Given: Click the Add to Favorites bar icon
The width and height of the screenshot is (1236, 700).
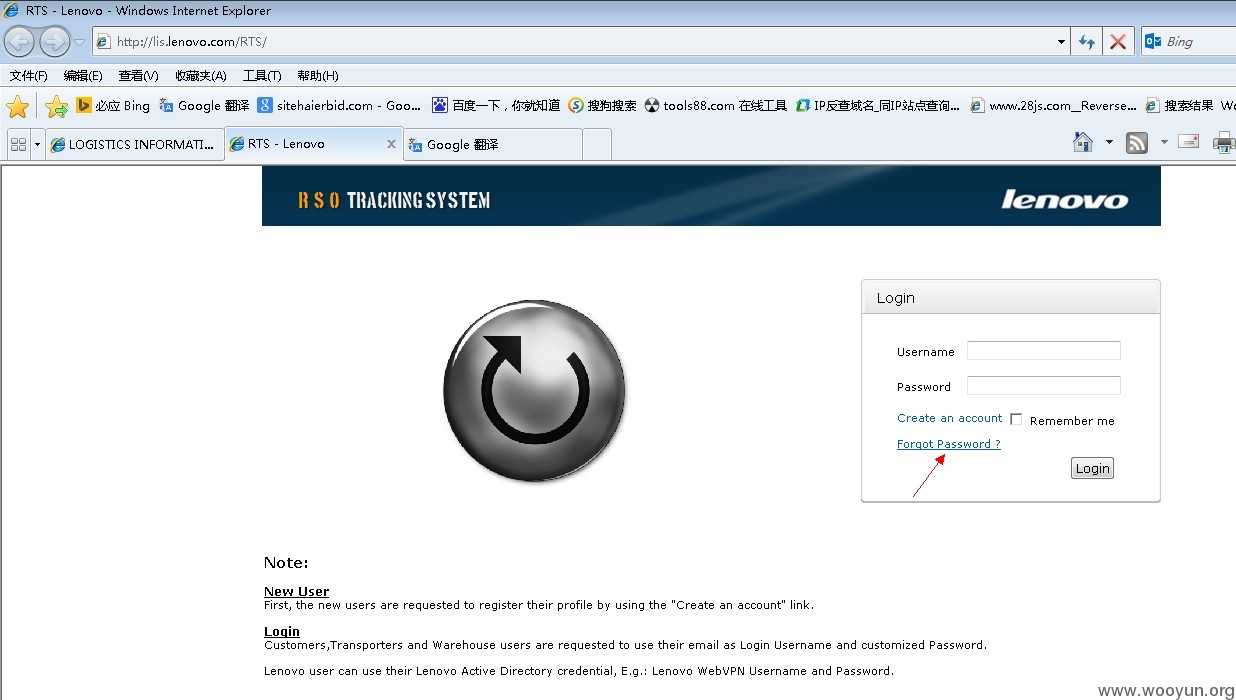Looking at the screenshot, I should pyautogui.click(x=57, y=106).
